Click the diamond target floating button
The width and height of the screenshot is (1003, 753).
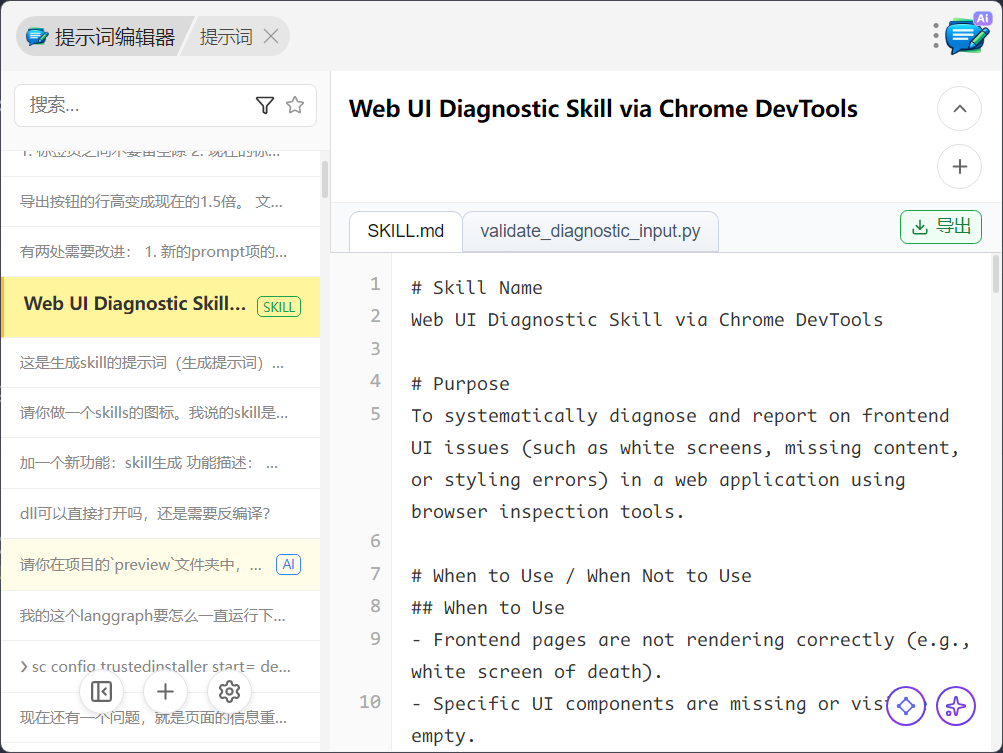906,706
